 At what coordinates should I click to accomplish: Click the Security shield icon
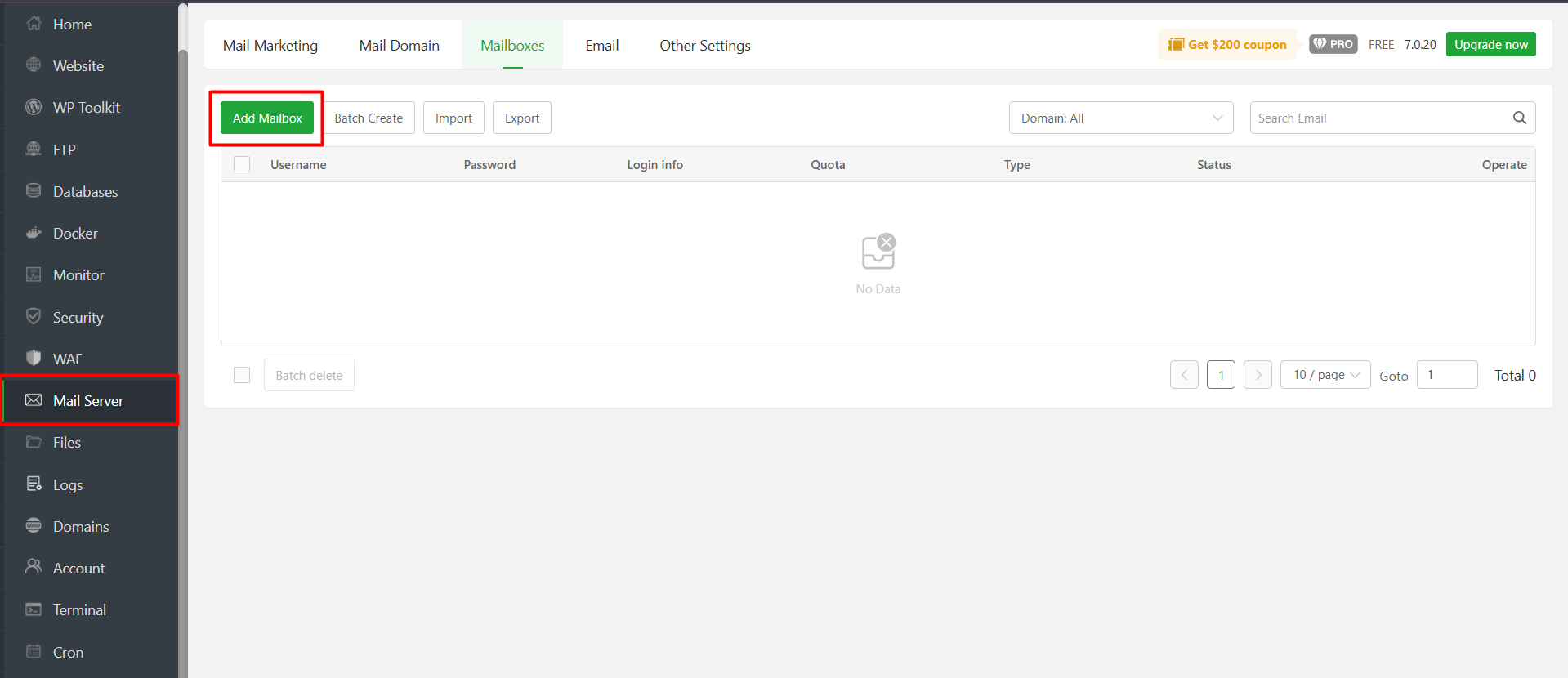pyautogui.click(x=34, y=316)
